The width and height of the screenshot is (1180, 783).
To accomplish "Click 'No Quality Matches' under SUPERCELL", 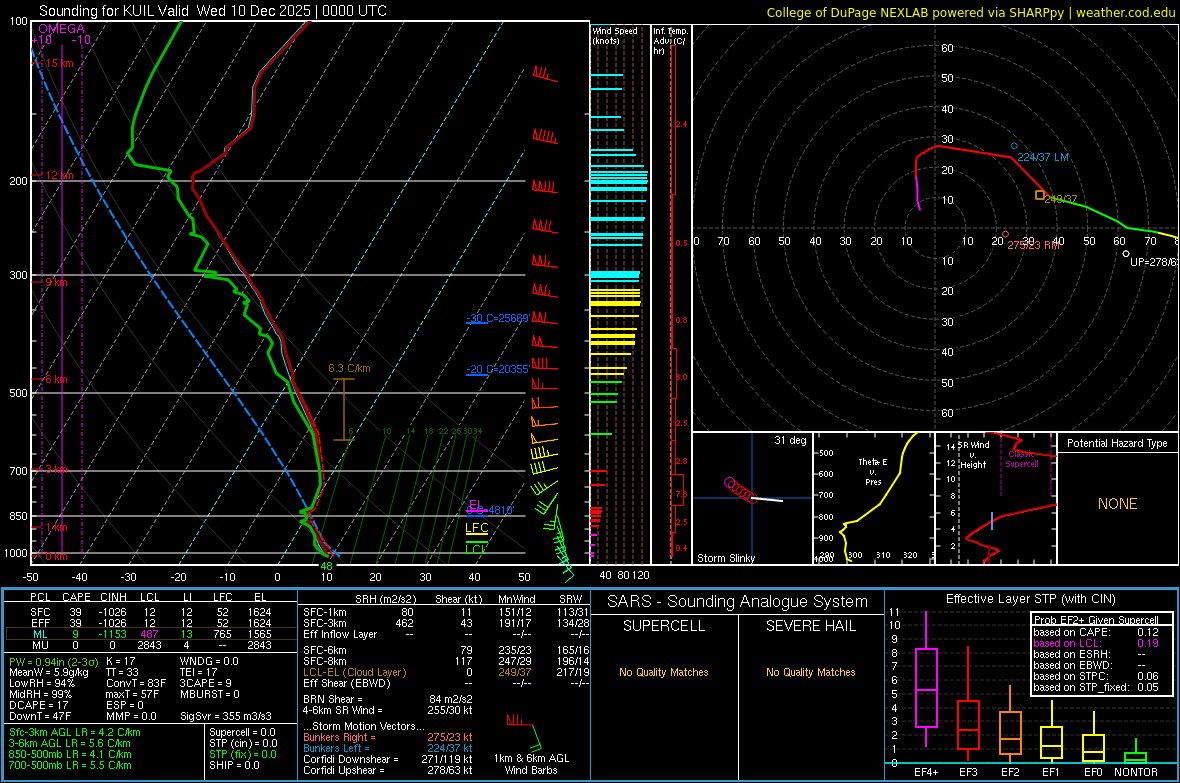I will click(x=664, y=672).
